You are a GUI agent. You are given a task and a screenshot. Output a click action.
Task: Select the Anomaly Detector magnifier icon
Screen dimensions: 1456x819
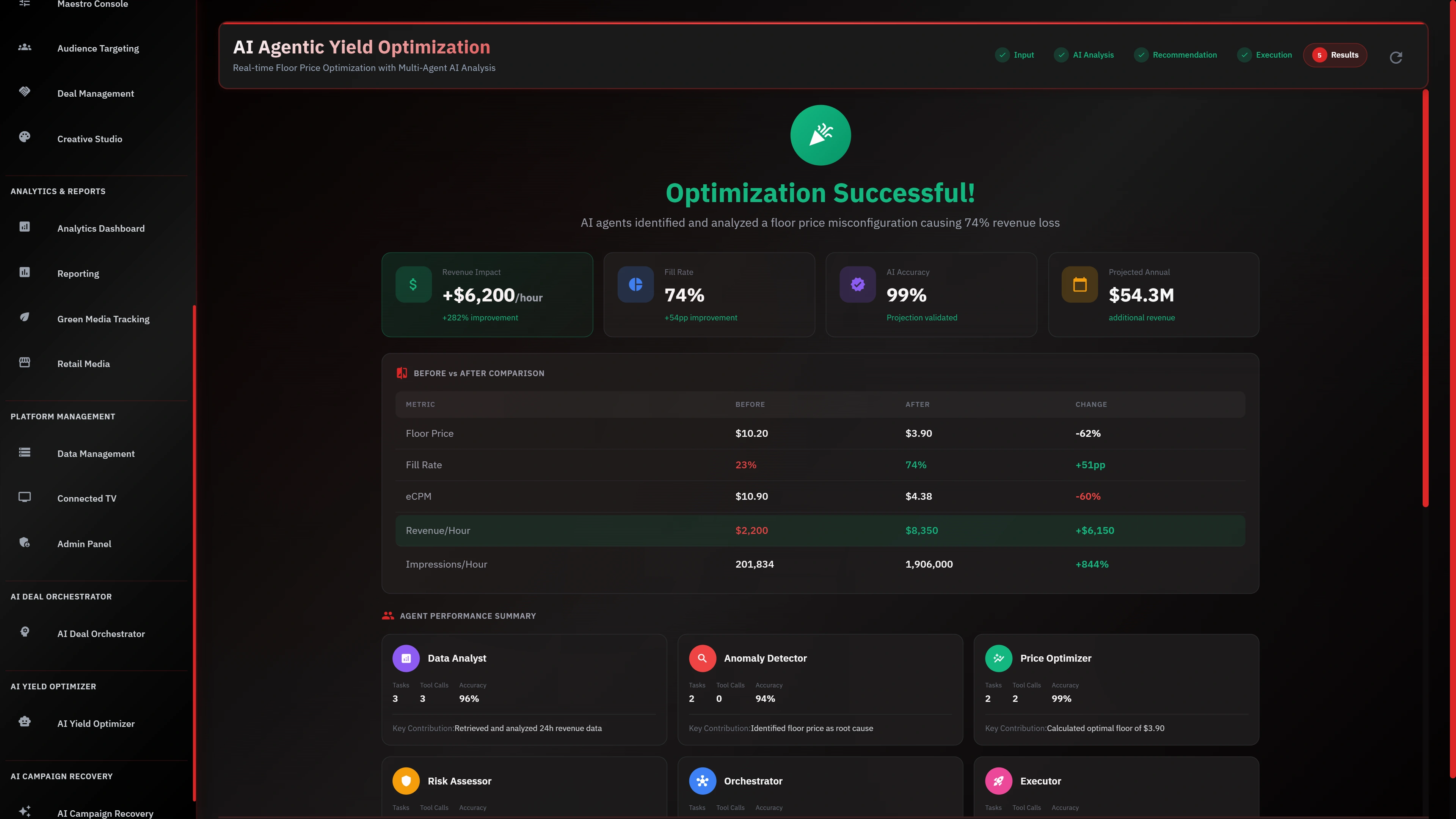coord(702,658)
